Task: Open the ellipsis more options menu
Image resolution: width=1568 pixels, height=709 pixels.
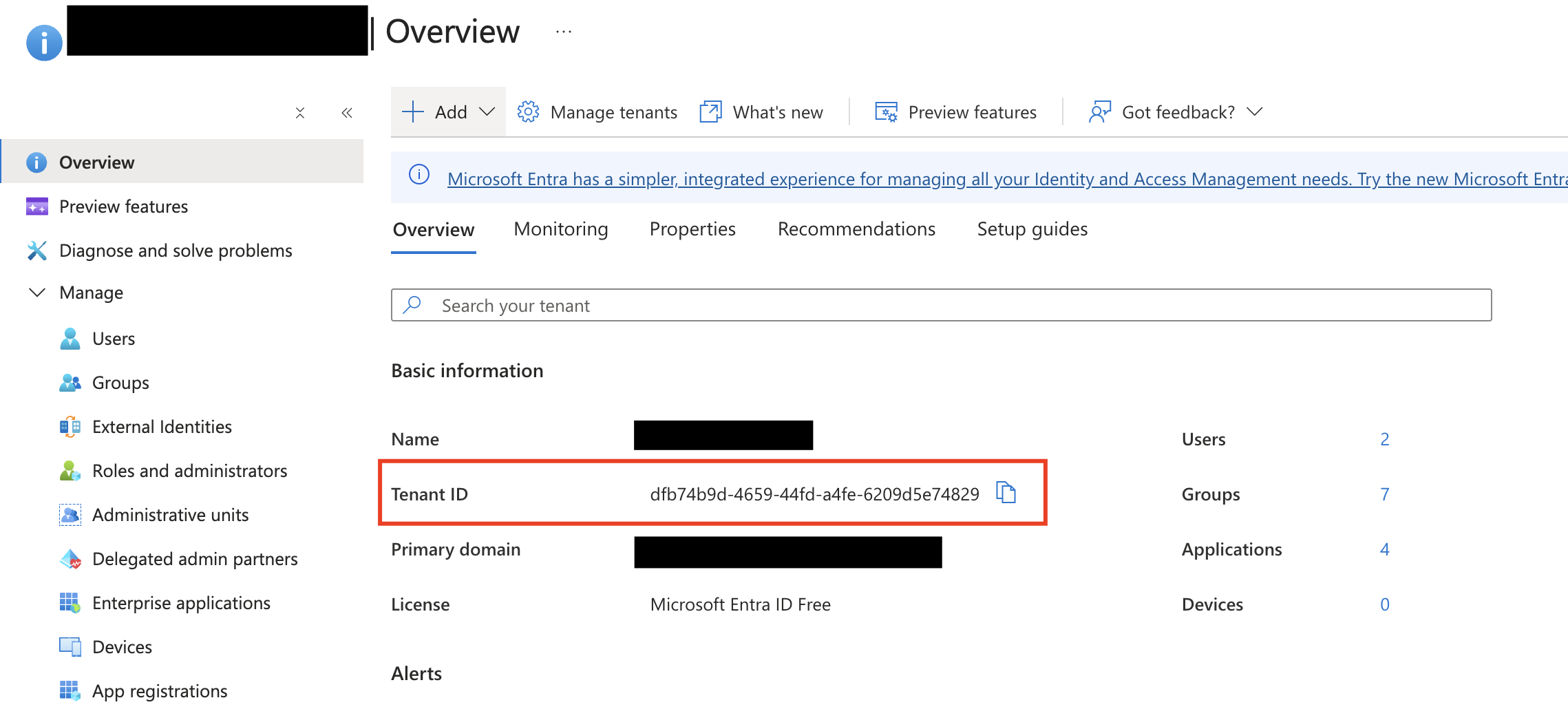Action: pos(564,32)
